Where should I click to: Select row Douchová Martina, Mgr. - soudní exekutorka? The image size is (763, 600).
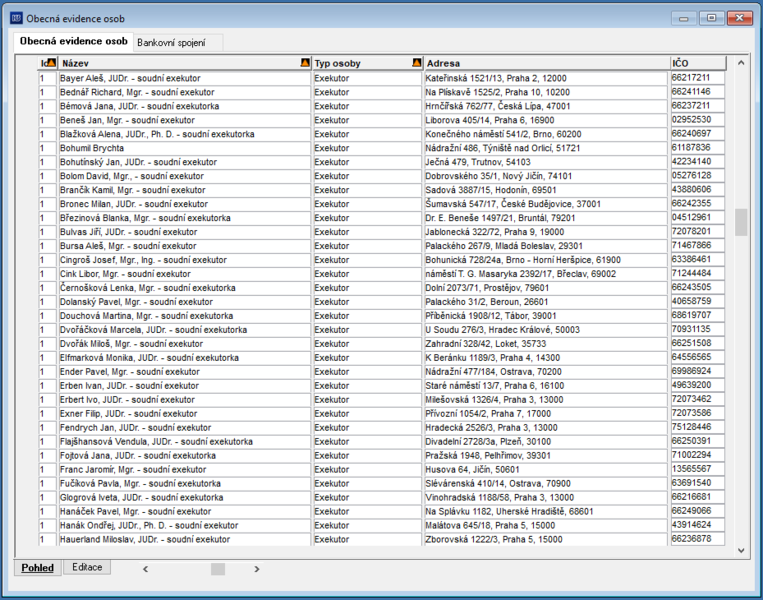coord(382,316)
